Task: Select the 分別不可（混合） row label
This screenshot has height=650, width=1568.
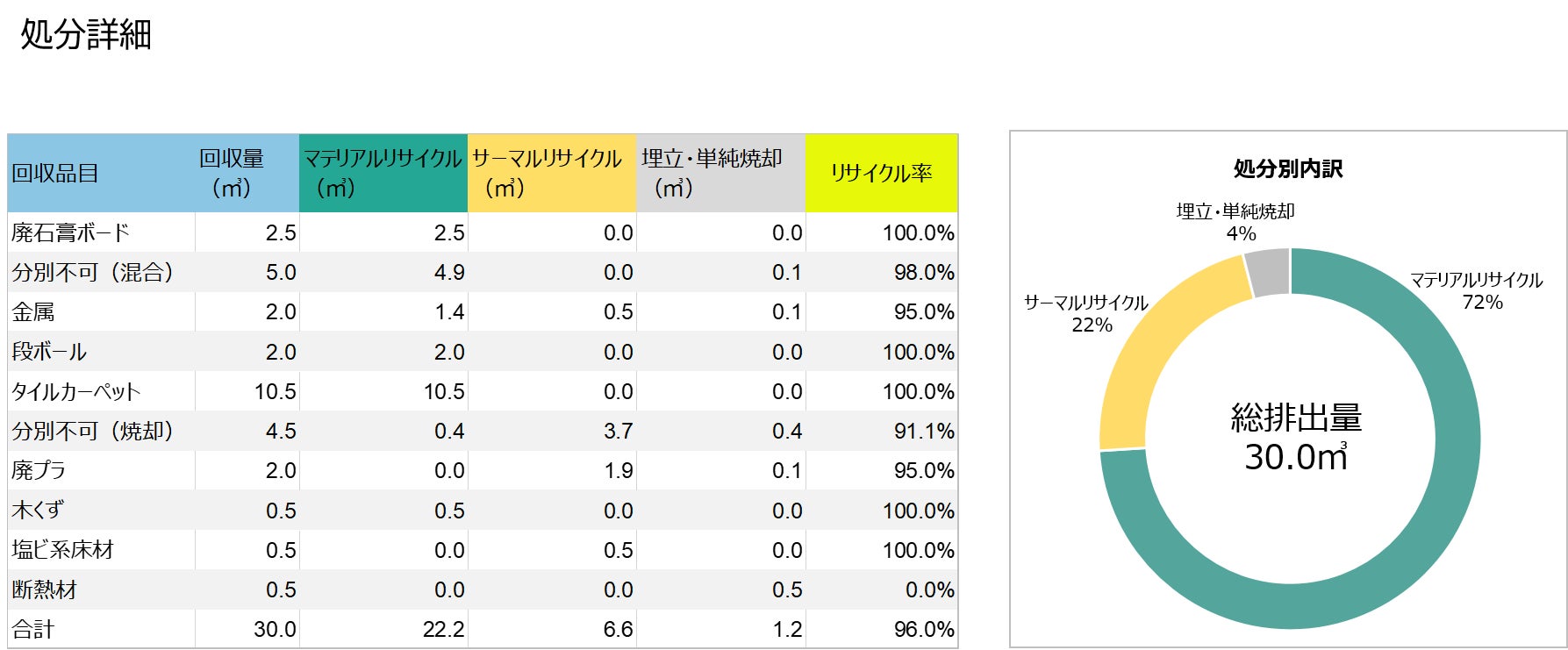Action: [92, 273]
